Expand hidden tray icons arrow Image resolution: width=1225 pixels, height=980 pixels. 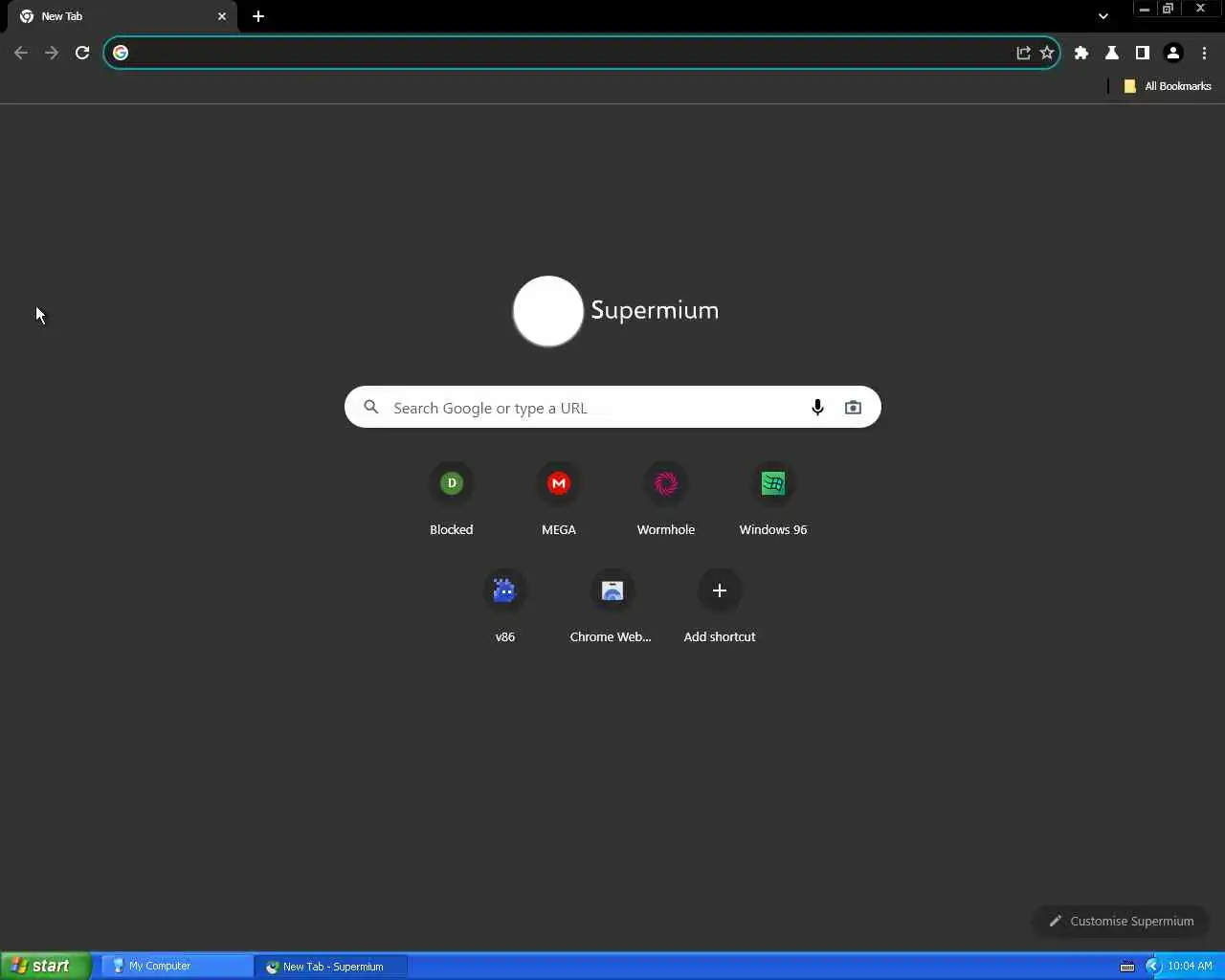click(x=1153, y=967)
